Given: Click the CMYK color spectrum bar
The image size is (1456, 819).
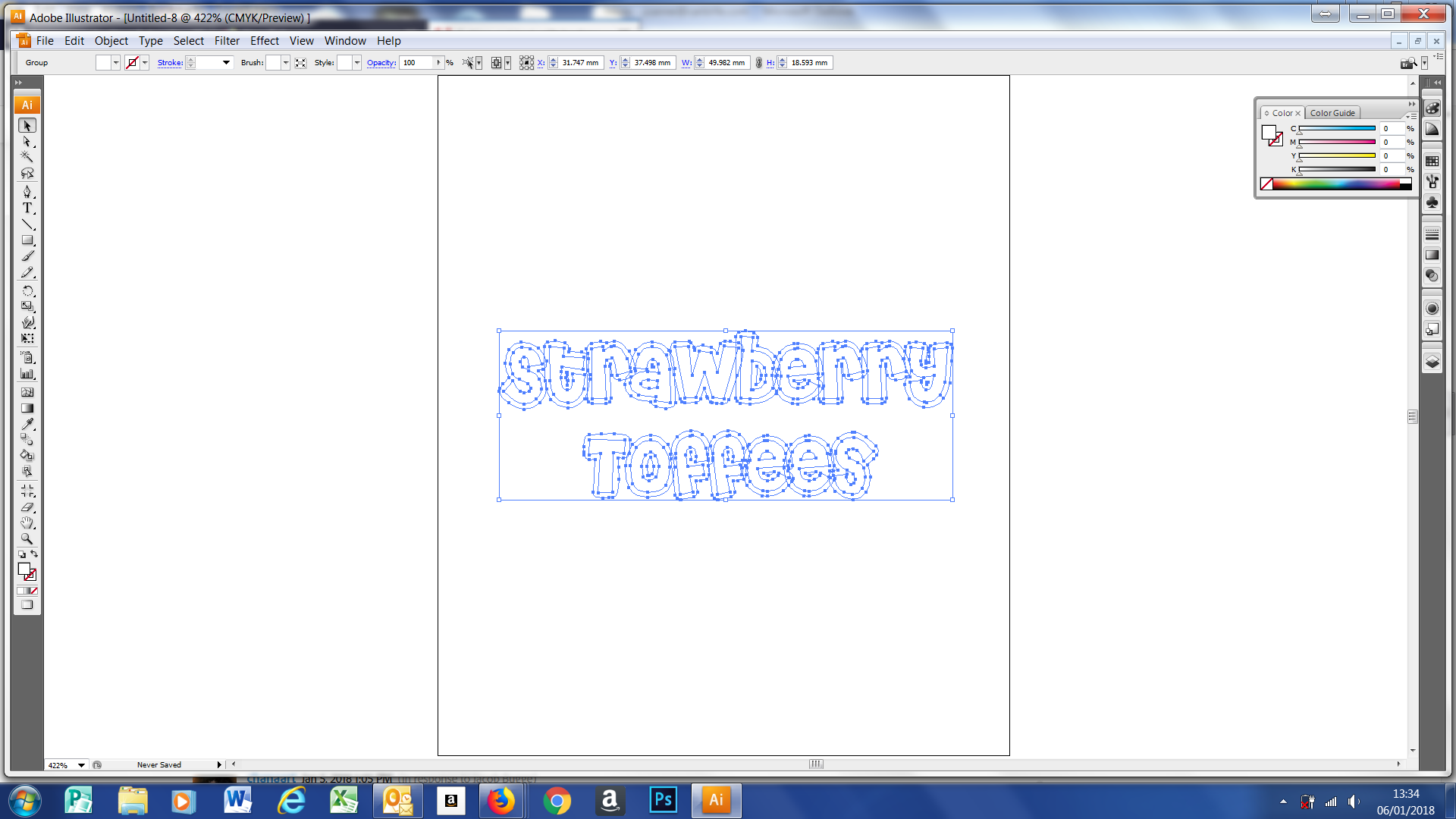Looking at the screenshot, I should [x=1338, y=184].
